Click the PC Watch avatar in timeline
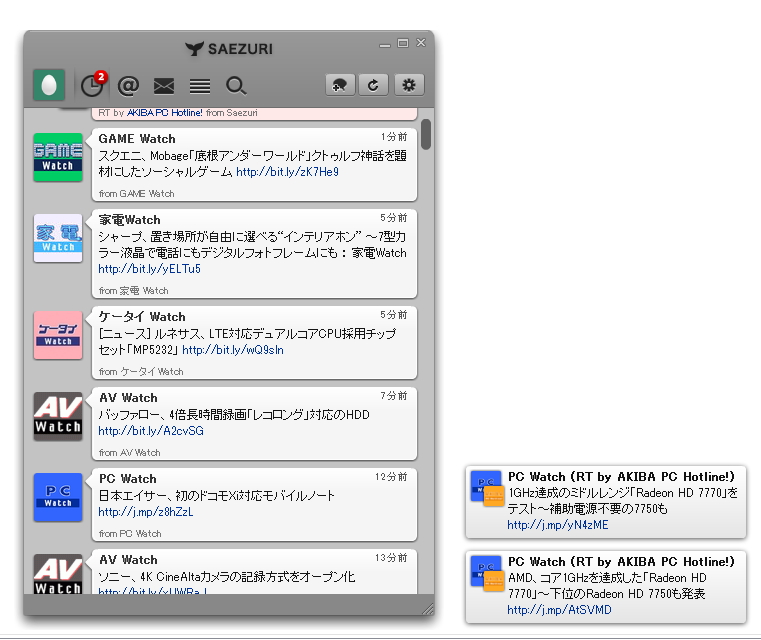The width and height of the screenshot is (761, 640). tap(58, 497)
